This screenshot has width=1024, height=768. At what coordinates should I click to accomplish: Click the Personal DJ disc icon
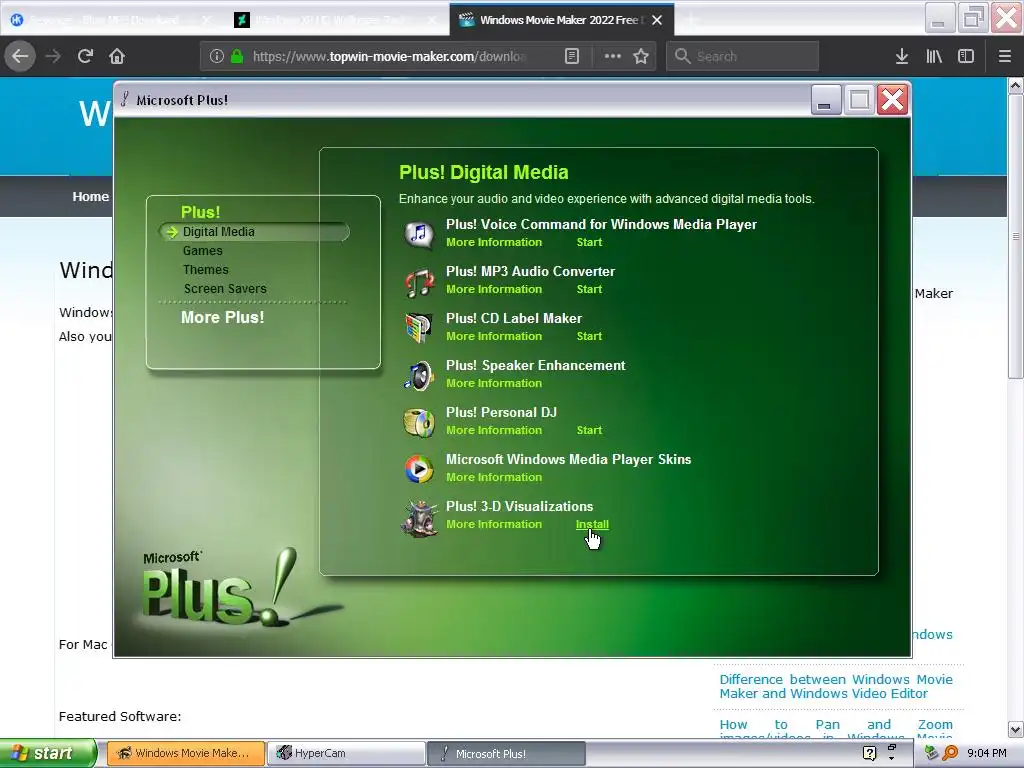point(419,423)
